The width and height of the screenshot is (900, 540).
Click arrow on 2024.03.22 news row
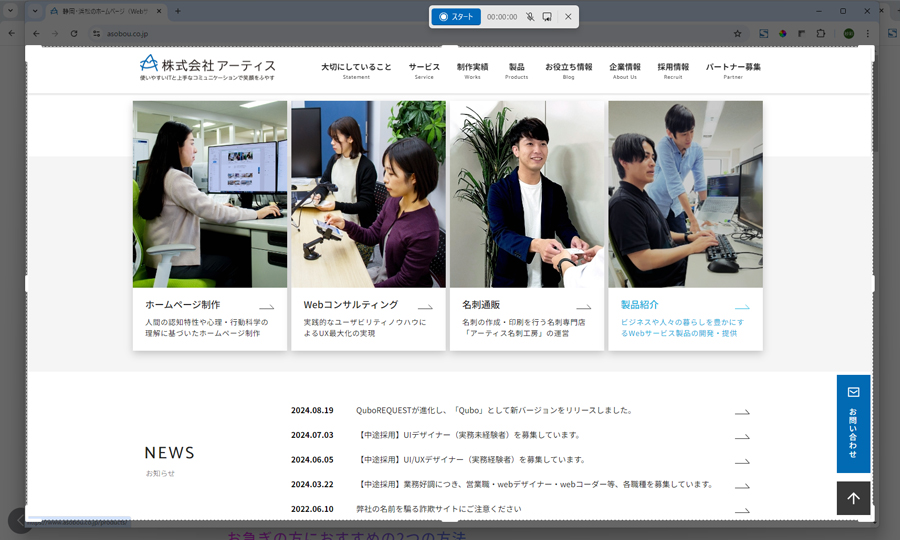tap(742, 486)
